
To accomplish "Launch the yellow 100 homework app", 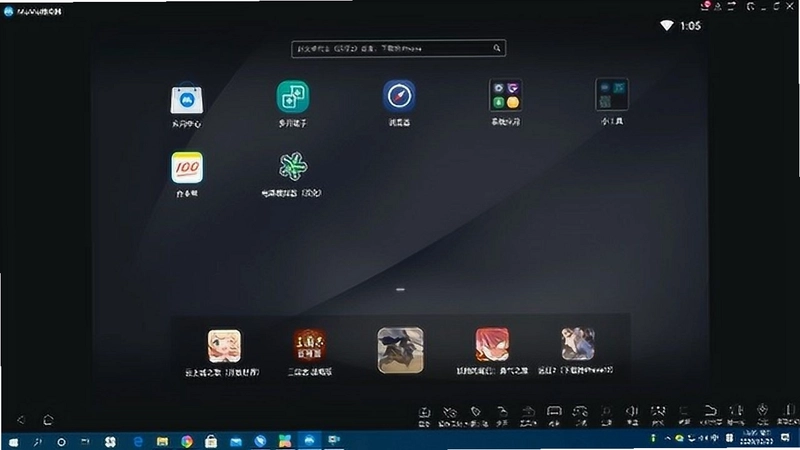I will 187,167.
